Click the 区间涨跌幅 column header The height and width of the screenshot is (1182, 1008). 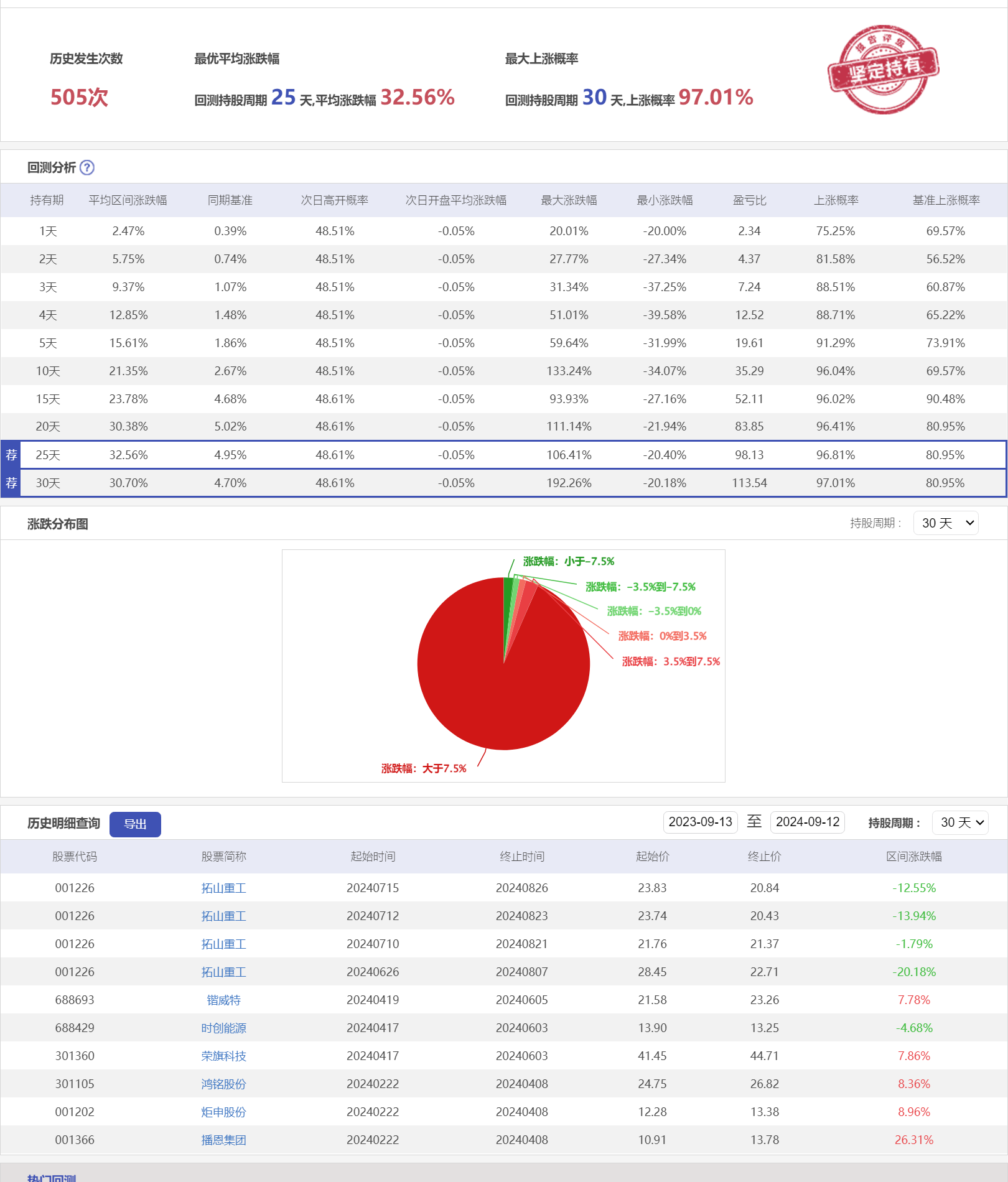[913, 857]
